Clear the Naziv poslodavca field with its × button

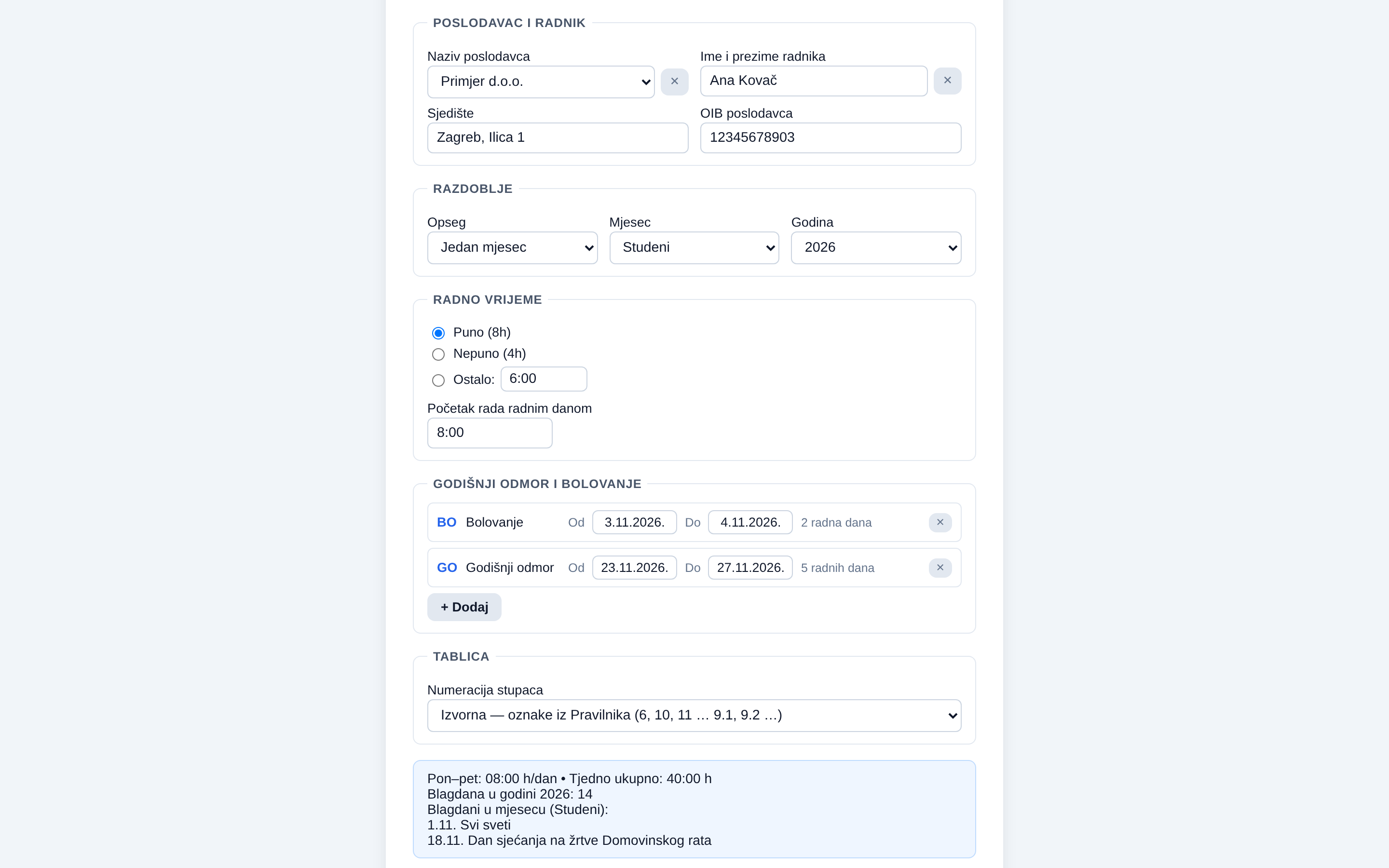pyautogui.click(x=674, y=81)
